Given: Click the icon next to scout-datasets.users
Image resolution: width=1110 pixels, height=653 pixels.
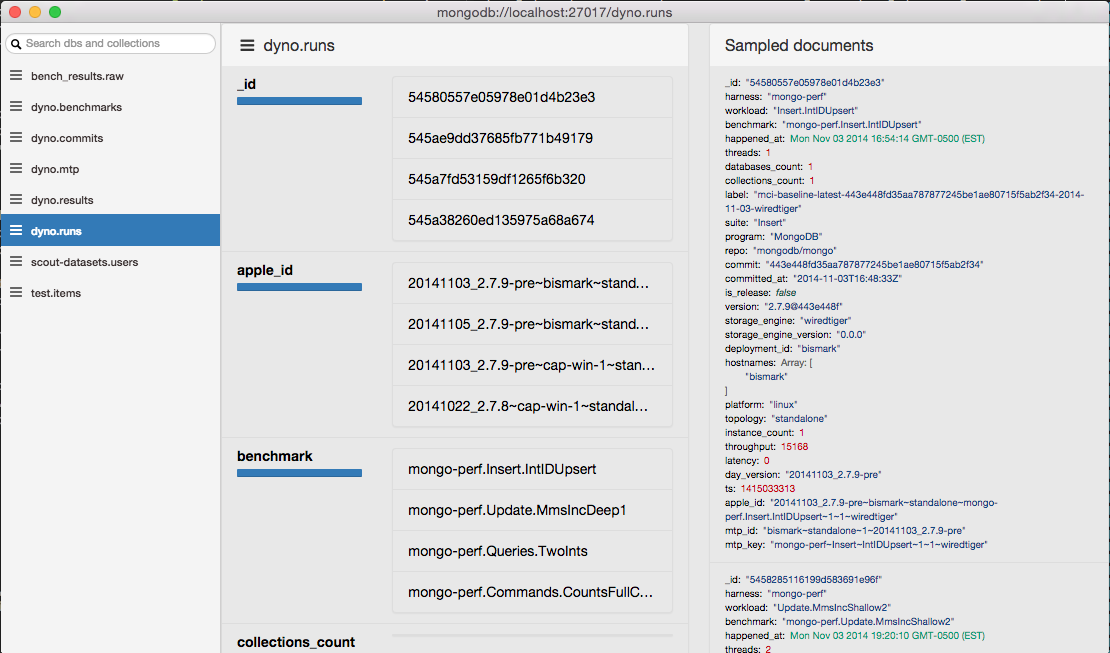Looking at the screenshot, I should click(x=16, y=262).
